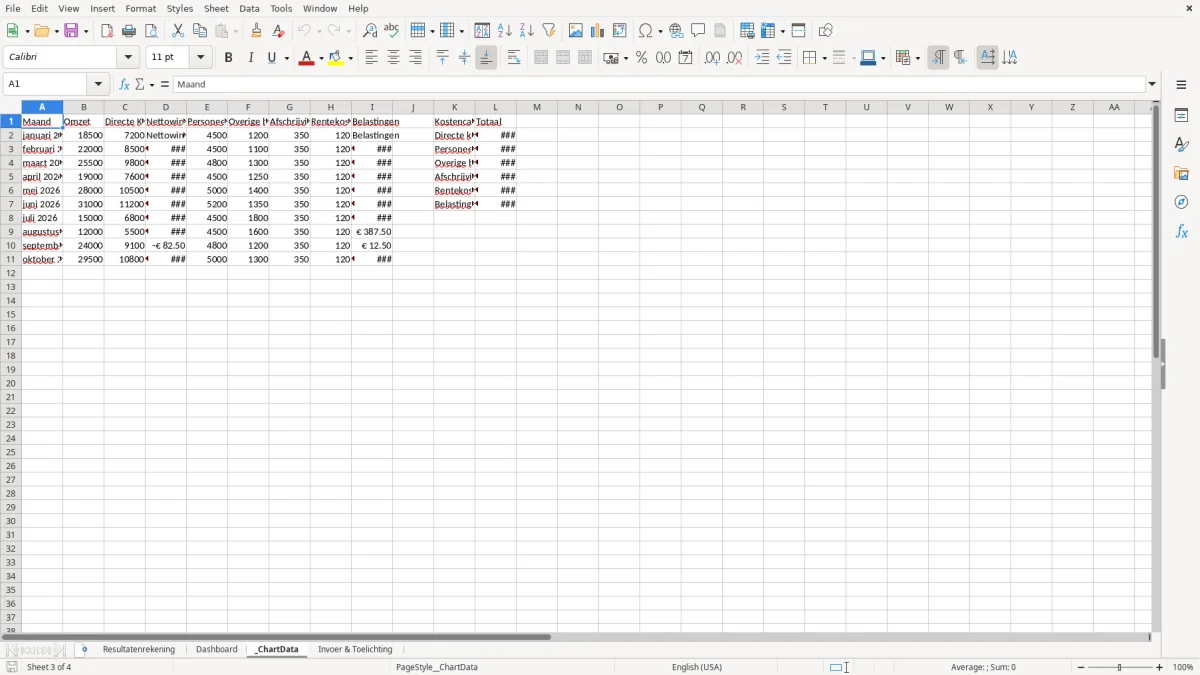Image resolution: width=1200 pixels, height=675 pixels.
Task: Click Format as Percent icon
Action: tap(642, 58)
